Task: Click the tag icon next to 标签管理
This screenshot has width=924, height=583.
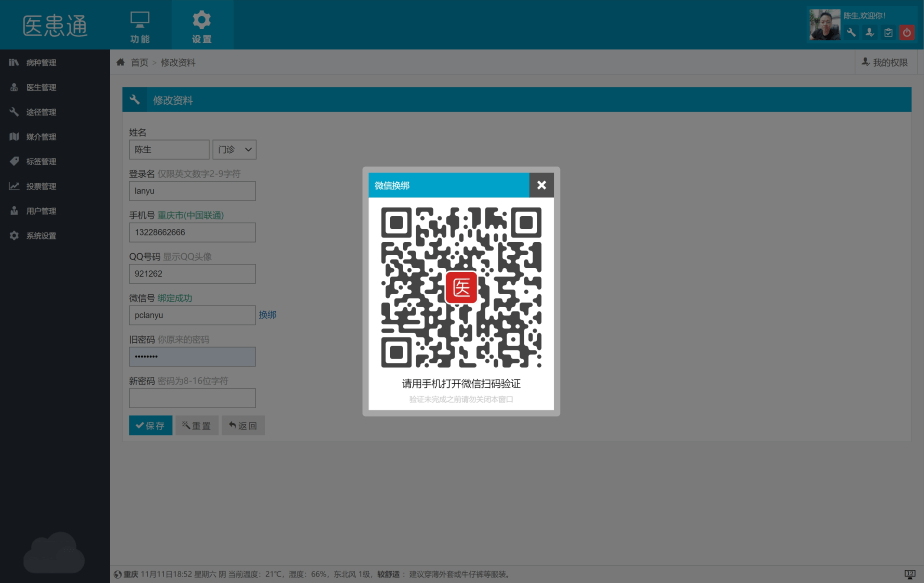Action: [14, 161]
